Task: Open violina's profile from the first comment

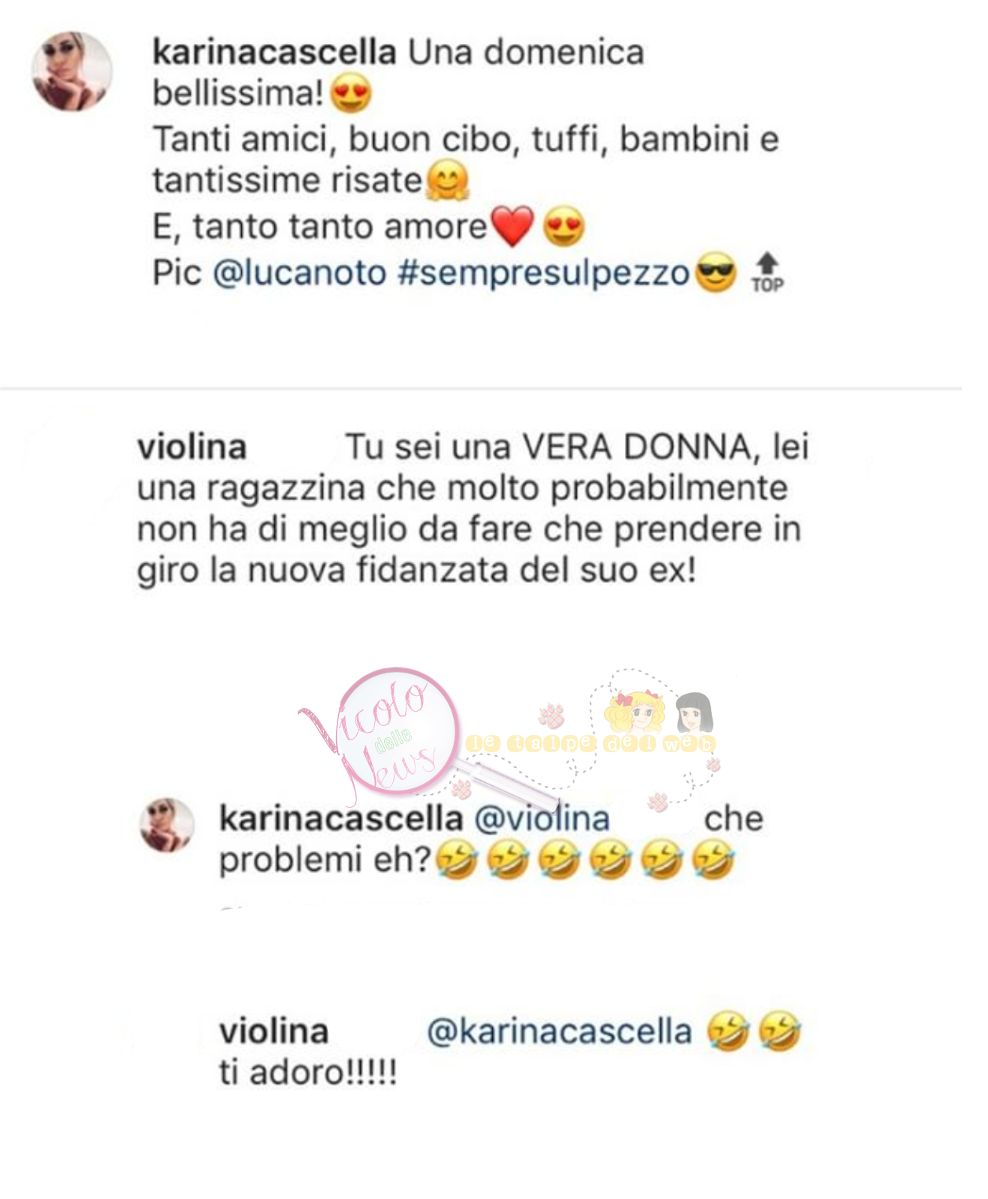Action: coord(192,447)
